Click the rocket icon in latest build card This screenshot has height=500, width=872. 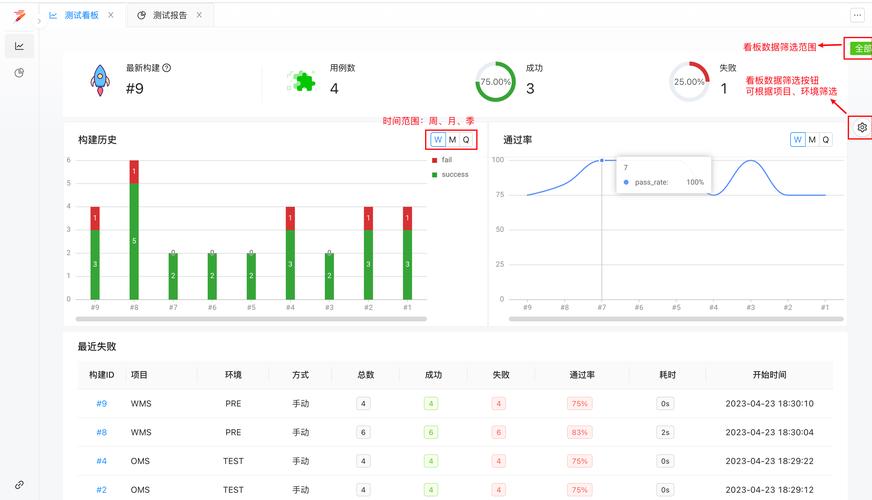(x=100, y=80)
